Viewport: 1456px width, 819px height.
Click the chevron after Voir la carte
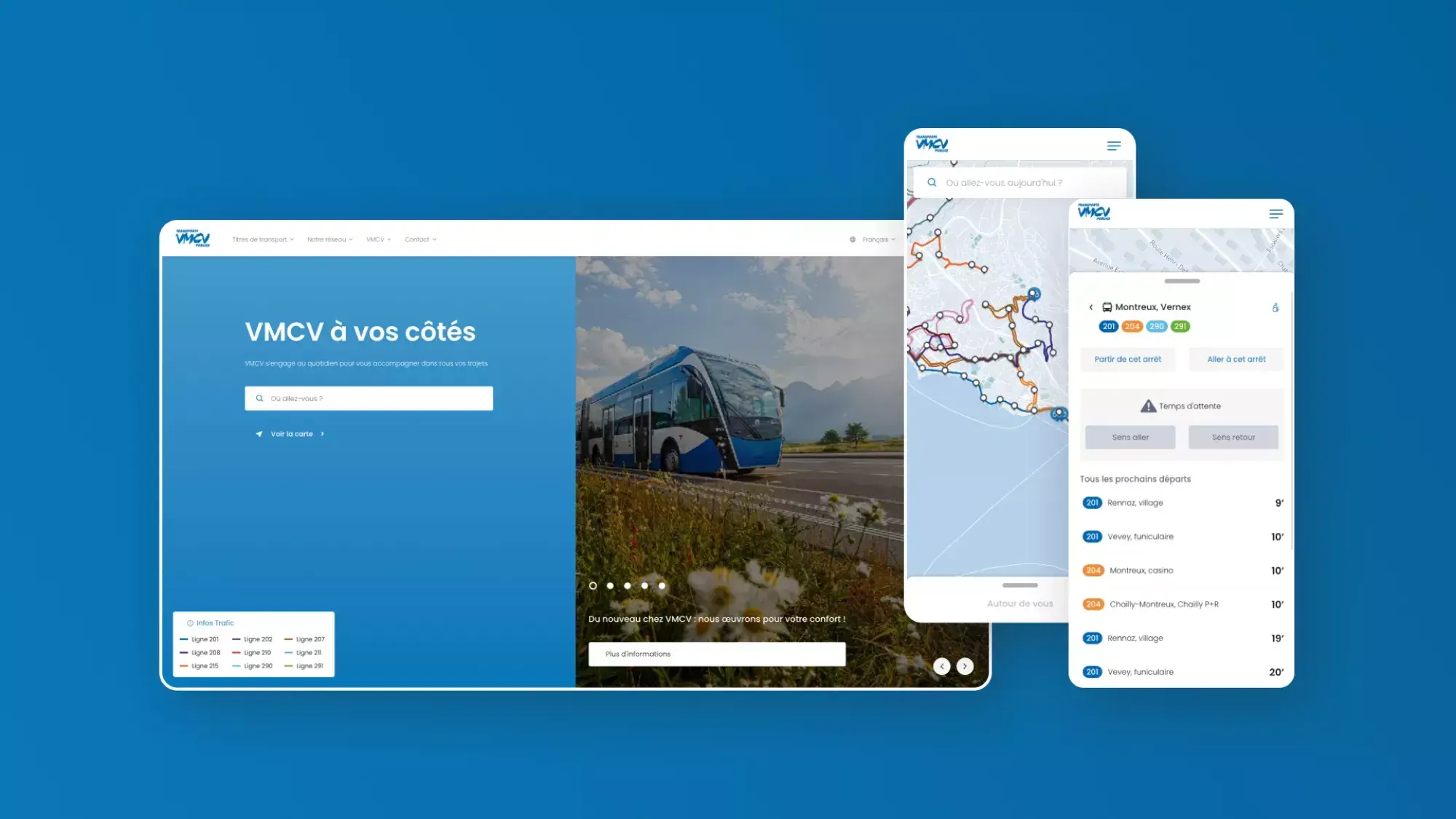tap(323, 434)
